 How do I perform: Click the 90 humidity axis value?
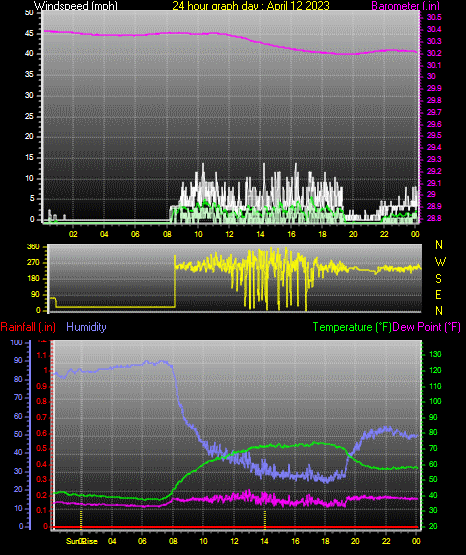(x=18, y=360)
